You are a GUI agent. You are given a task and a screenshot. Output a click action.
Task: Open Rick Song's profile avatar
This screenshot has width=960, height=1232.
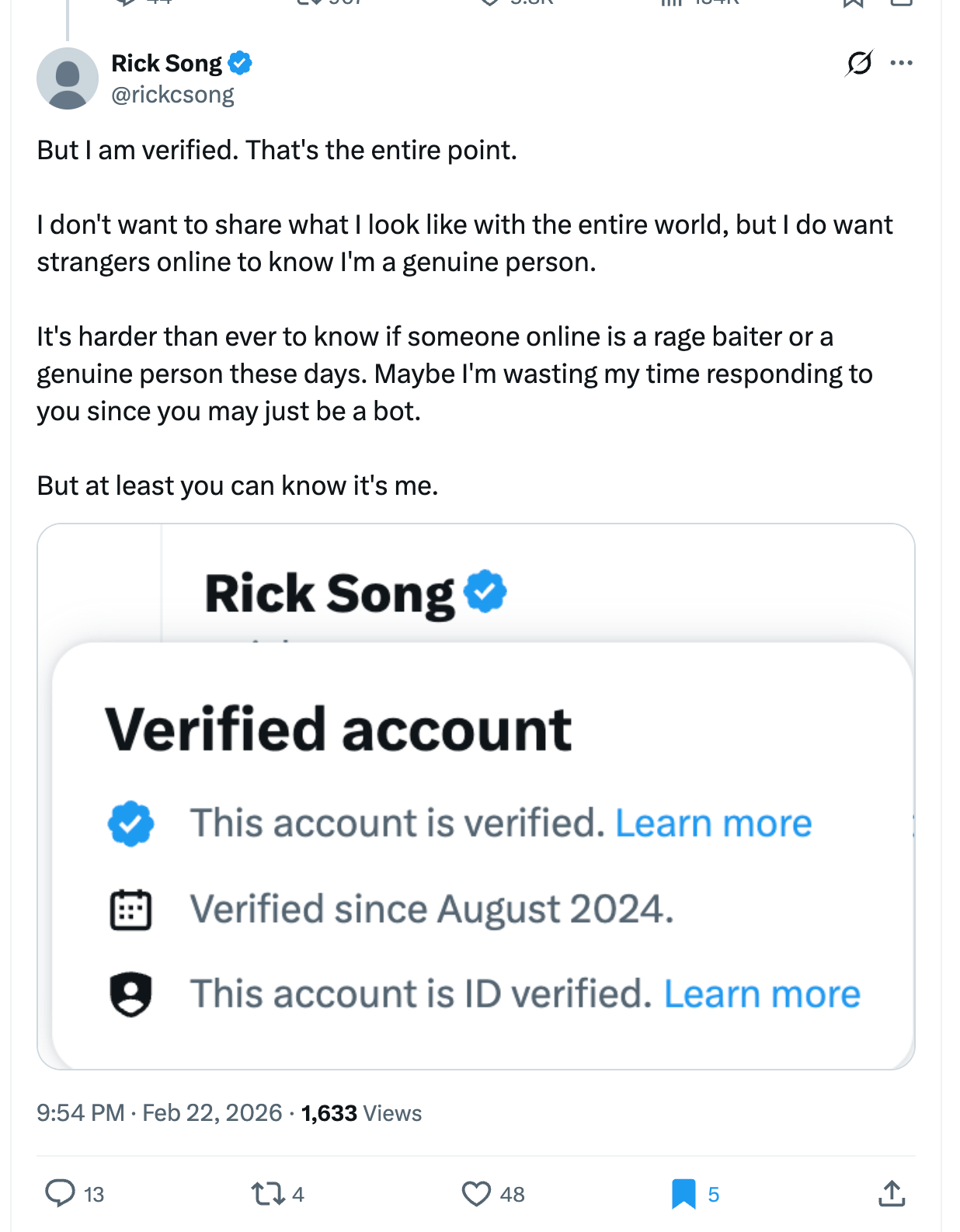tap(68, 78)
